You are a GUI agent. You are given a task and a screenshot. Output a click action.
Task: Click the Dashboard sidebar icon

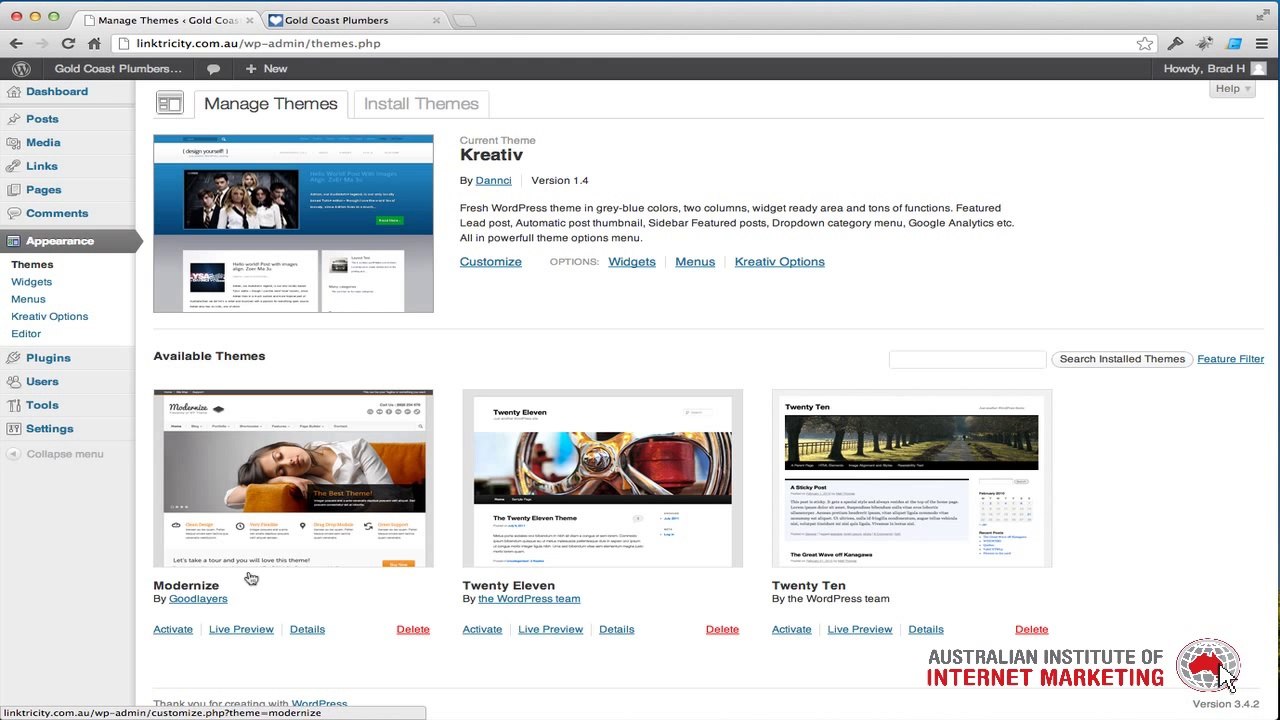(13, 92)
